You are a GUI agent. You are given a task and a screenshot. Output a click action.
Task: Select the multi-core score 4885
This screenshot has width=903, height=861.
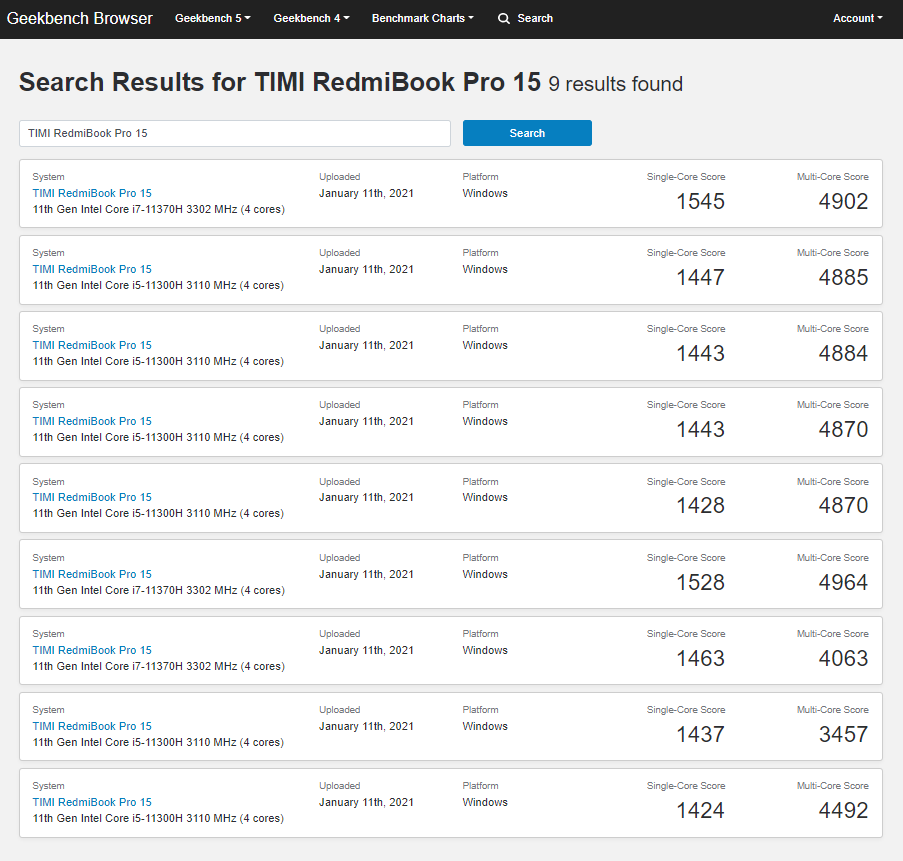(x=843, y=278)
